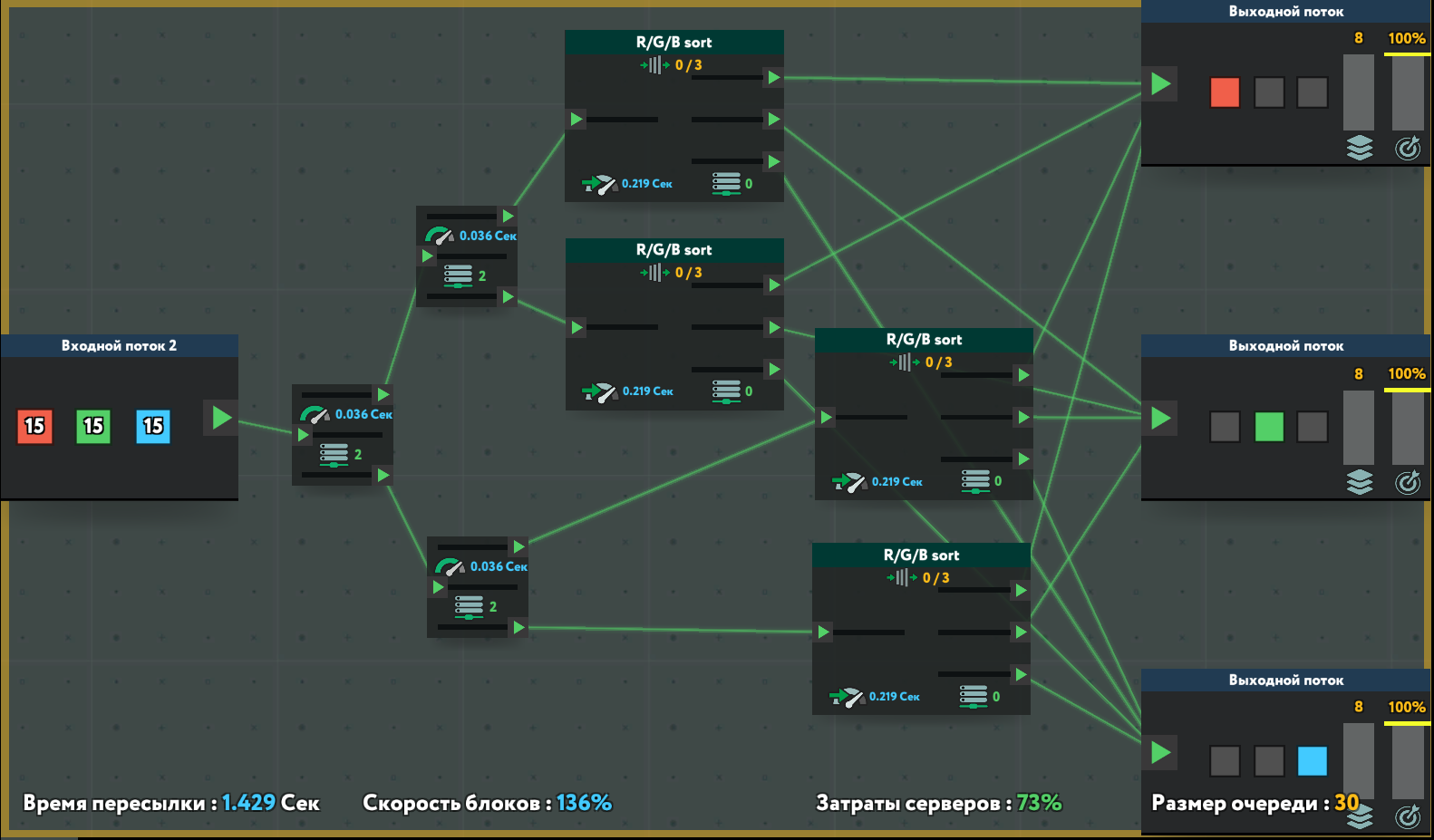Click the input arrow of the red output stream
Image resolution: width=1434 pixels, height=840 pixels.
point(1160,84)
